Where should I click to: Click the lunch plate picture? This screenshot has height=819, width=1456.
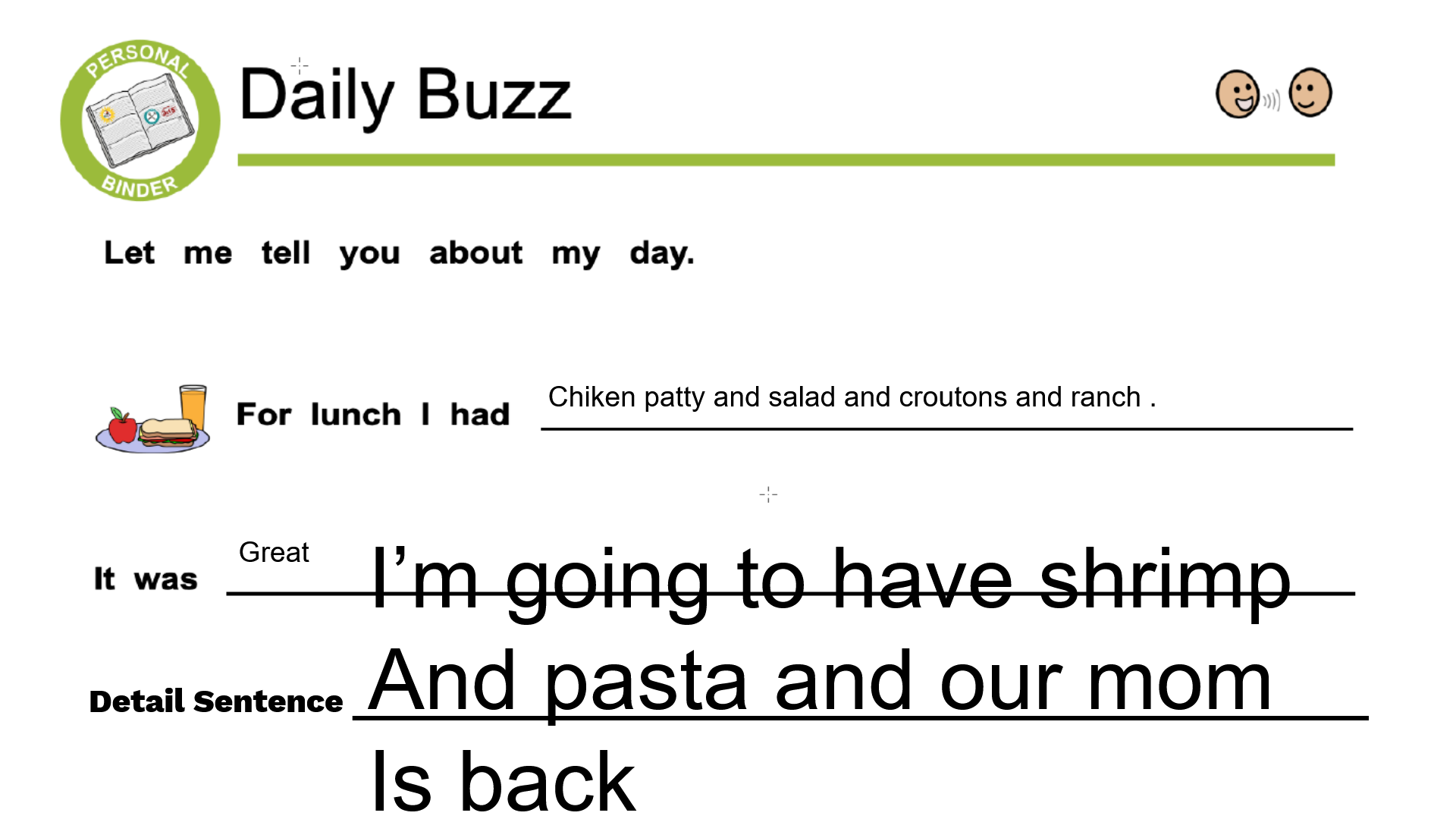pyautogui.click(x=152, y=419)
